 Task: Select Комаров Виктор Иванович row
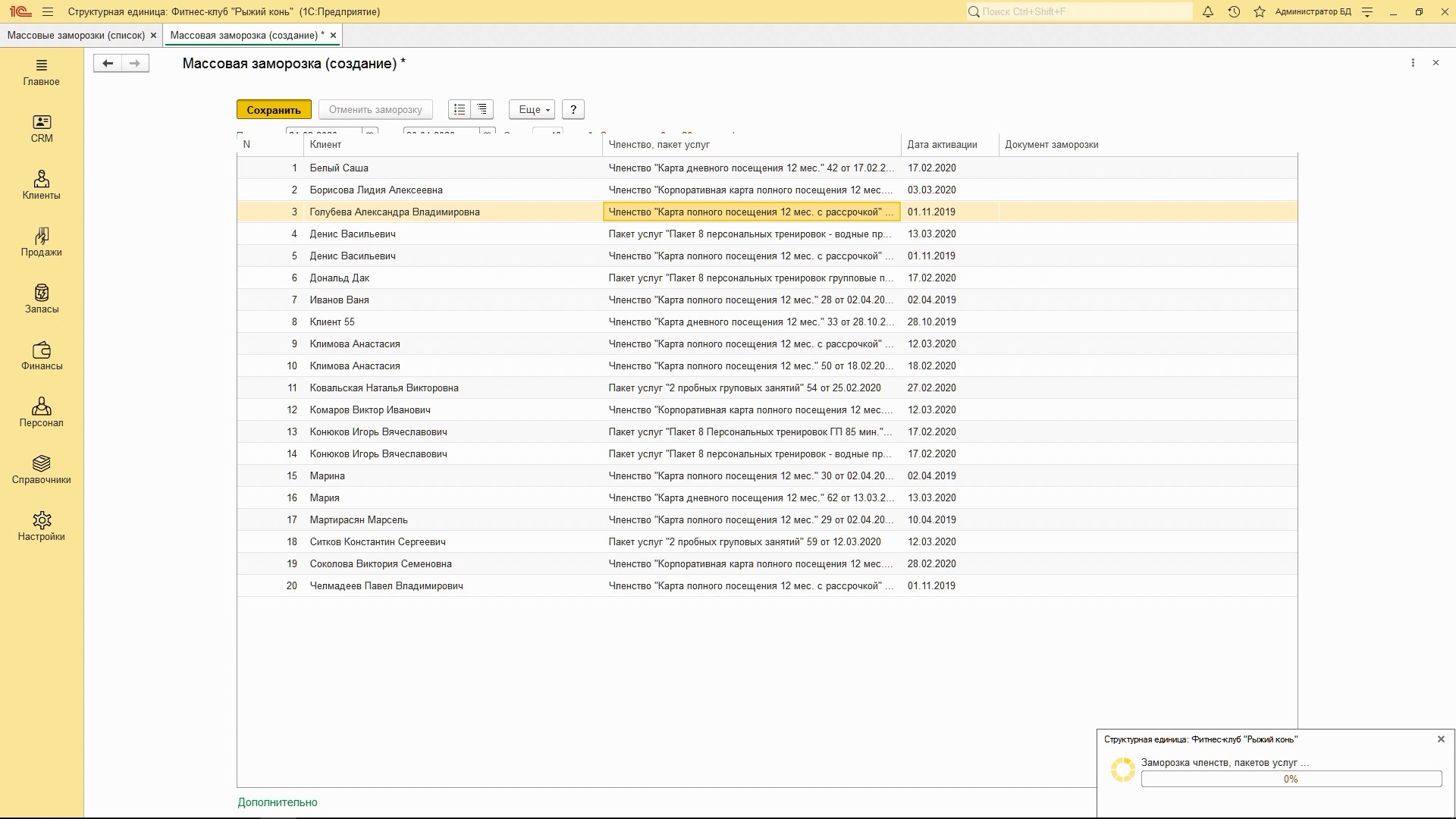coord(767,410)
